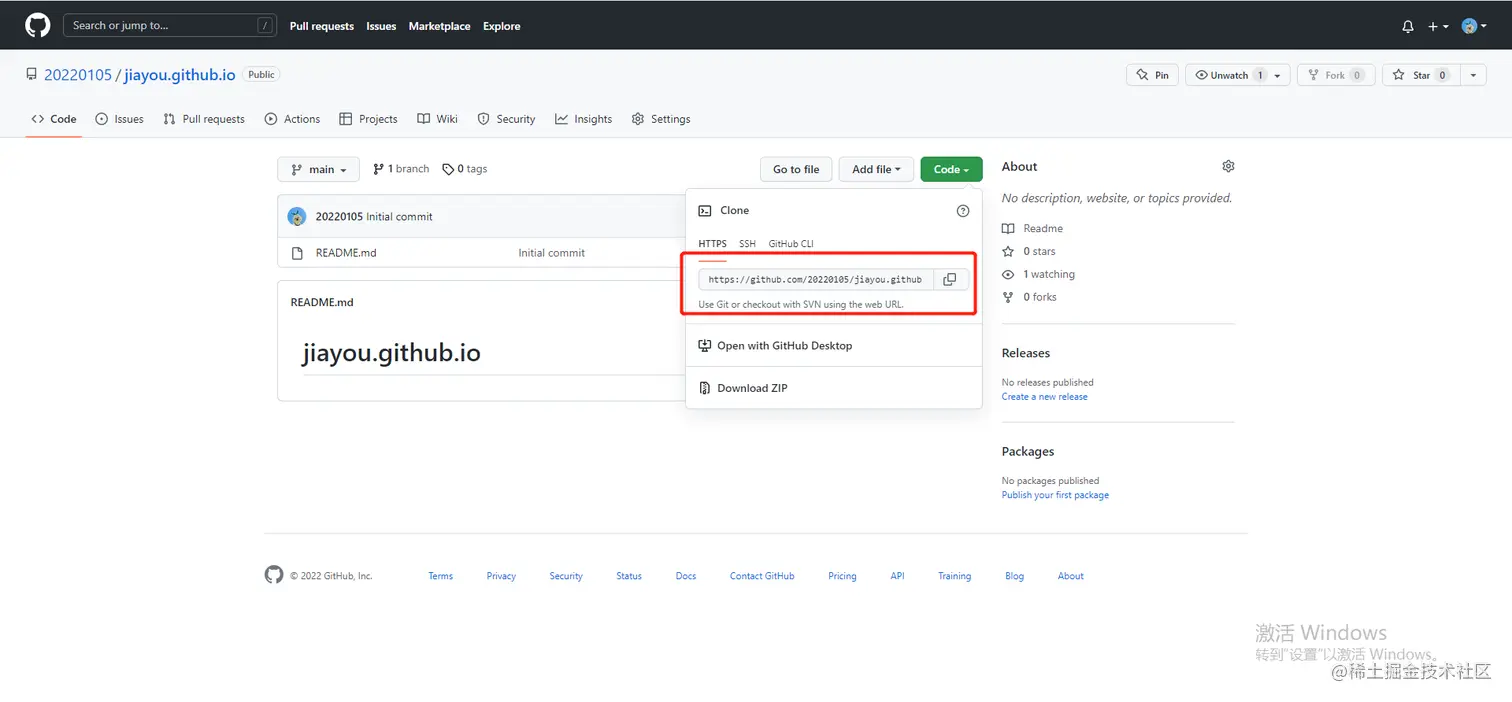This screenshot has width=1512, height=702.
Task: Click the Clone help question mark icon
Action: pos(963,211)
